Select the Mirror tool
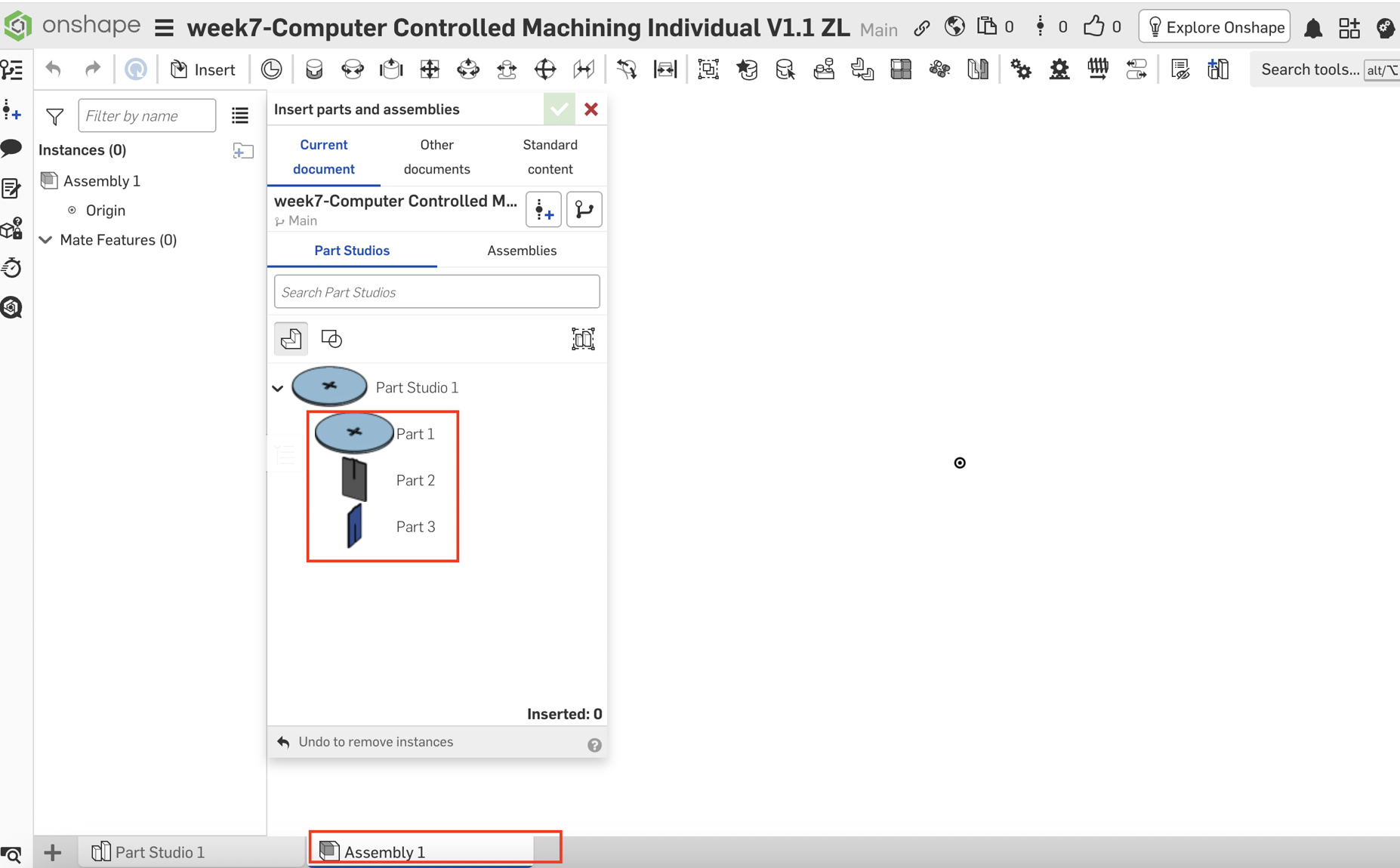Screen dimensions: 1400x868 (x=978, y=69)
